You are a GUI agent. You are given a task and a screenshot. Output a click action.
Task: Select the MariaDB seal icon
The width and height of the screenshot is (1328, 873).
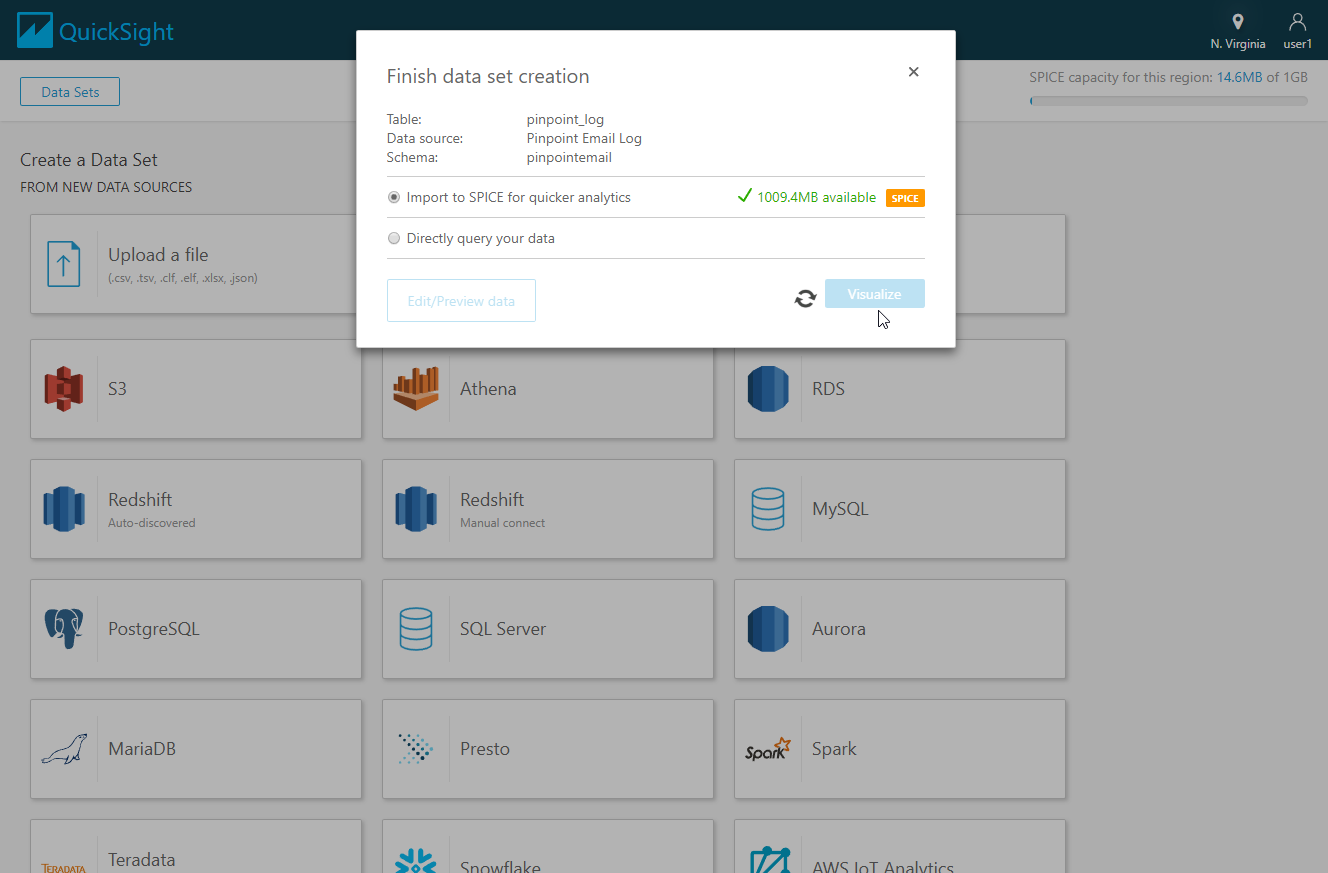click(x=63, y=749)
